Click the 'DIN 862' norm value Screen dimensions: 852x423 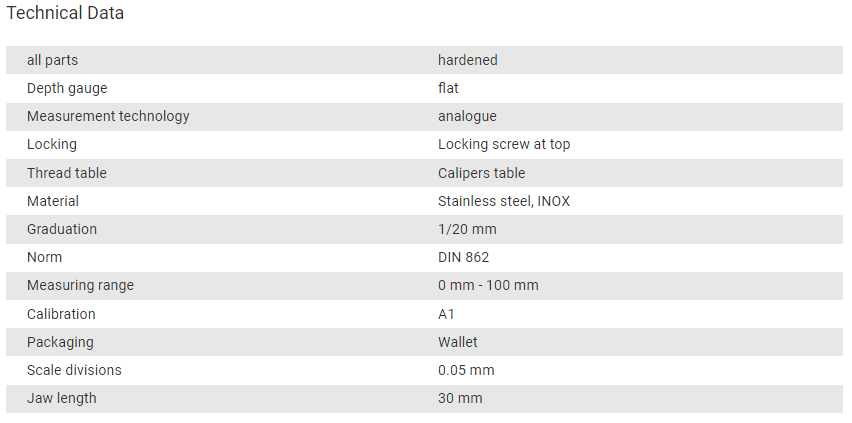pos(463,257)
